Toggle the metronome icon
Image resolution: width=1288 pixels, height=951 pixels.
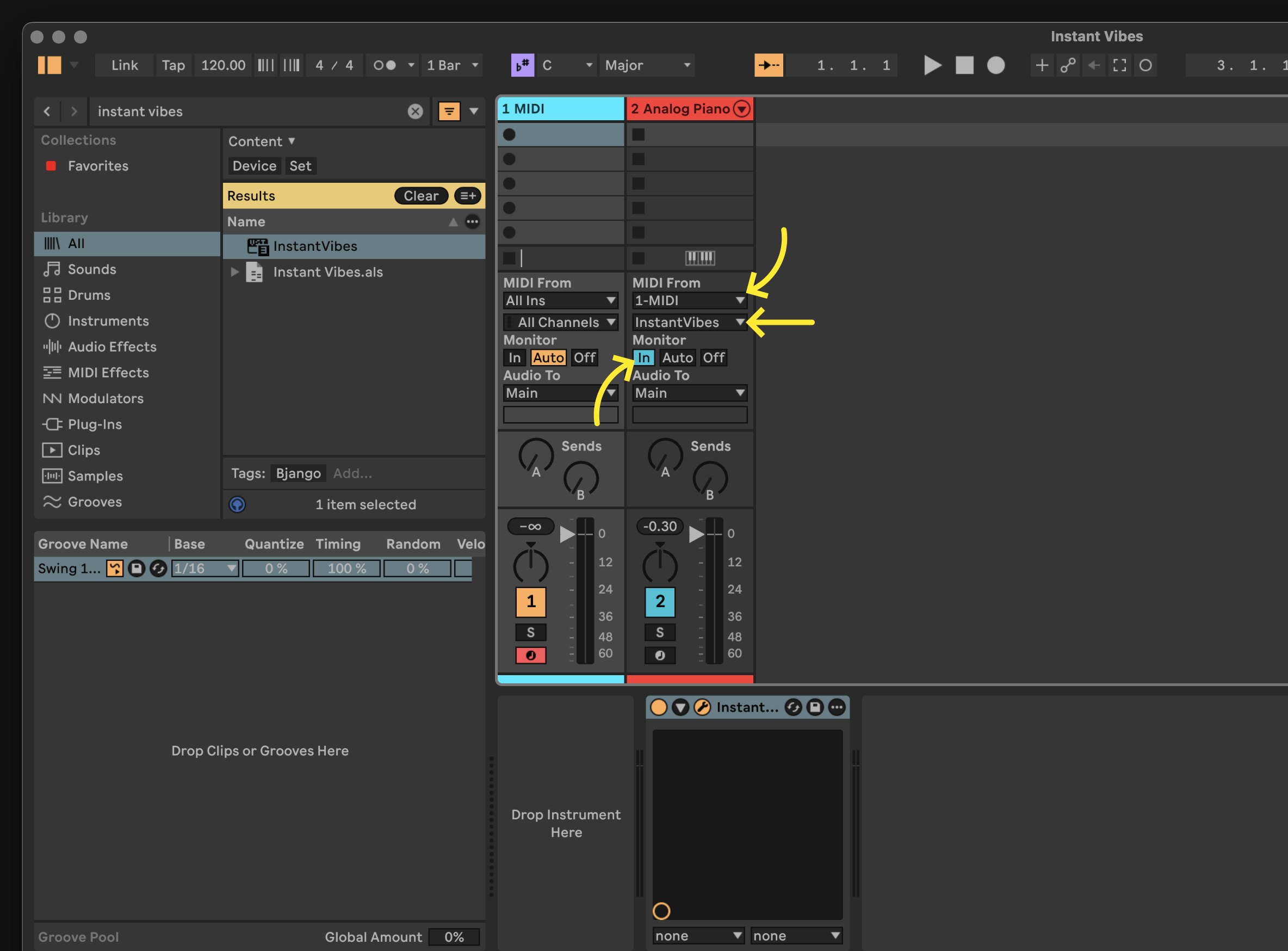385,65
